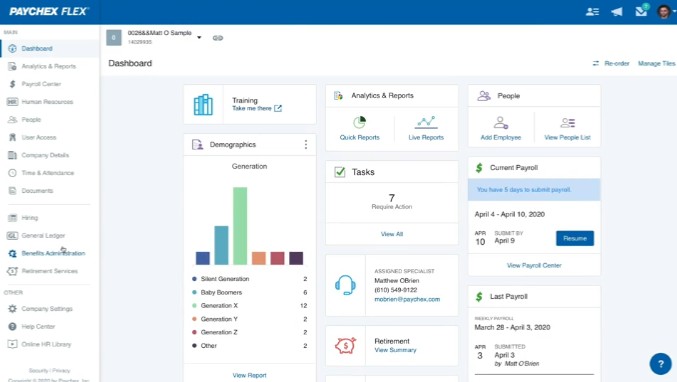Open the user profile avatar

pos(664,11)
